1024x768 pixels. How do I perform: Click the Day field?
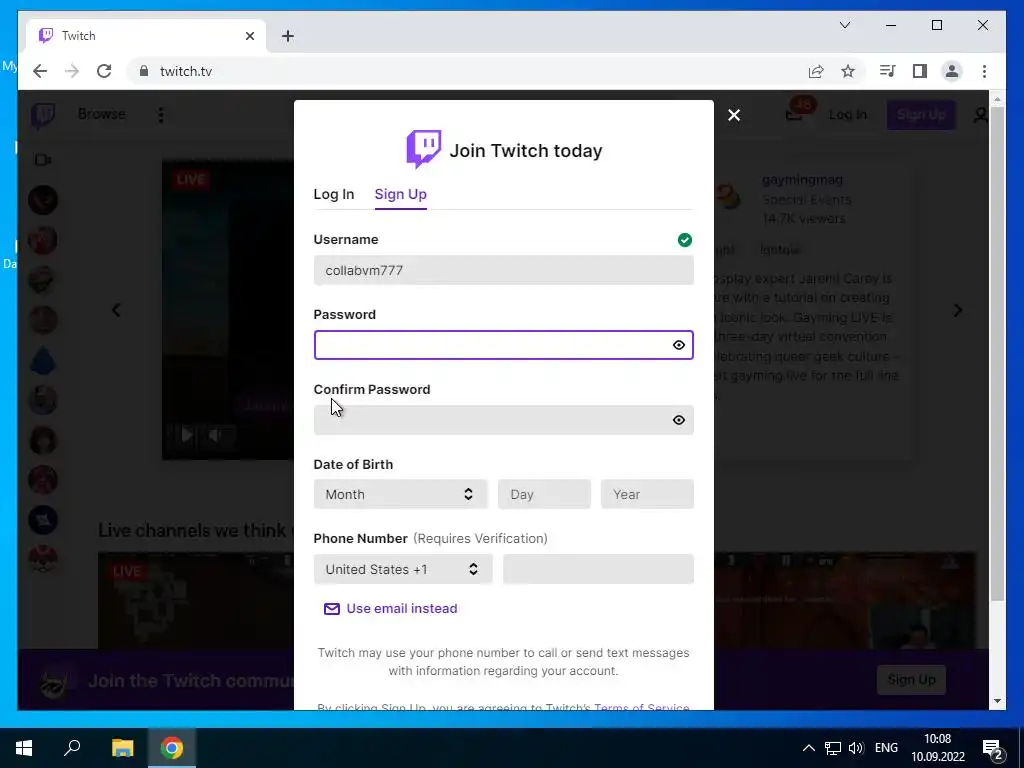[544, 494]
